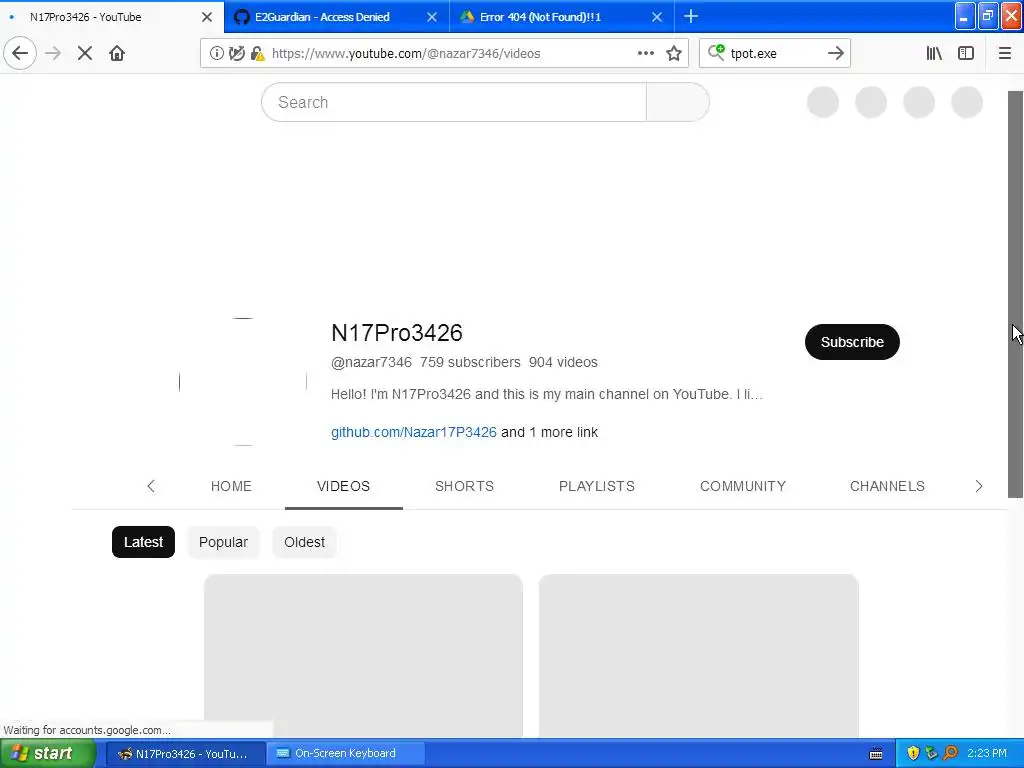
Task: Open the github.com/Nazar17P3426 link
Action: pyautogui.click(x=413, y=432)
